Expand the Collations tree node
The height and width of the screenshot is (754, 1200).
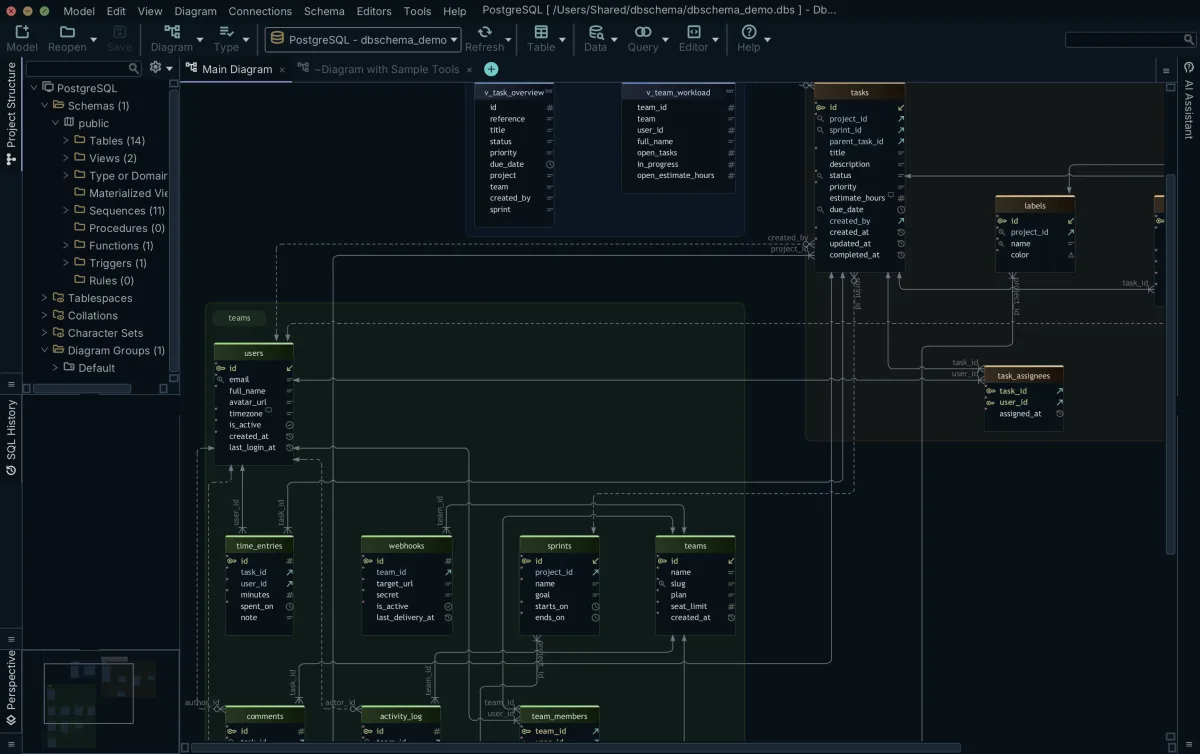44,315
